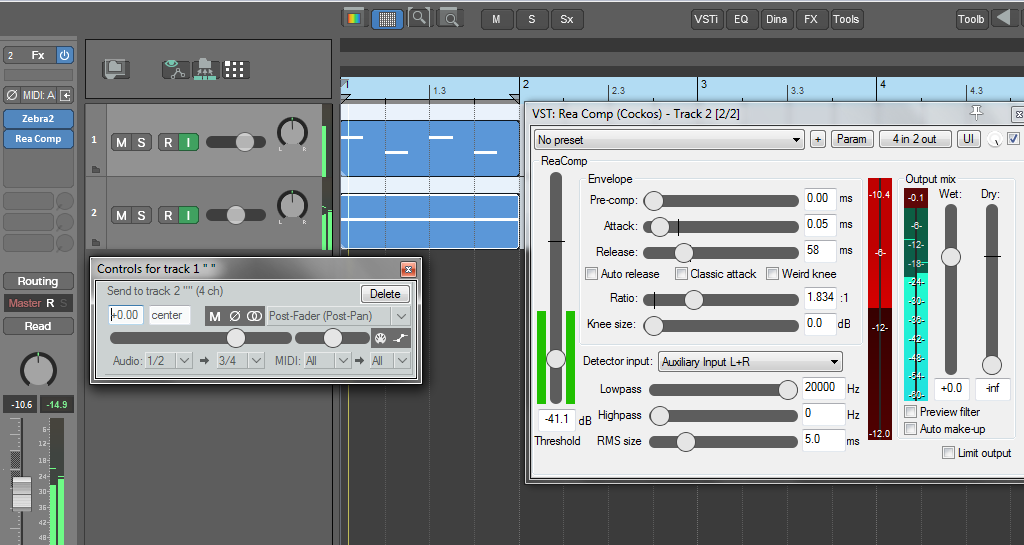
Task: Open the Dina toolbar menu
Action: (x=776, y=20)
